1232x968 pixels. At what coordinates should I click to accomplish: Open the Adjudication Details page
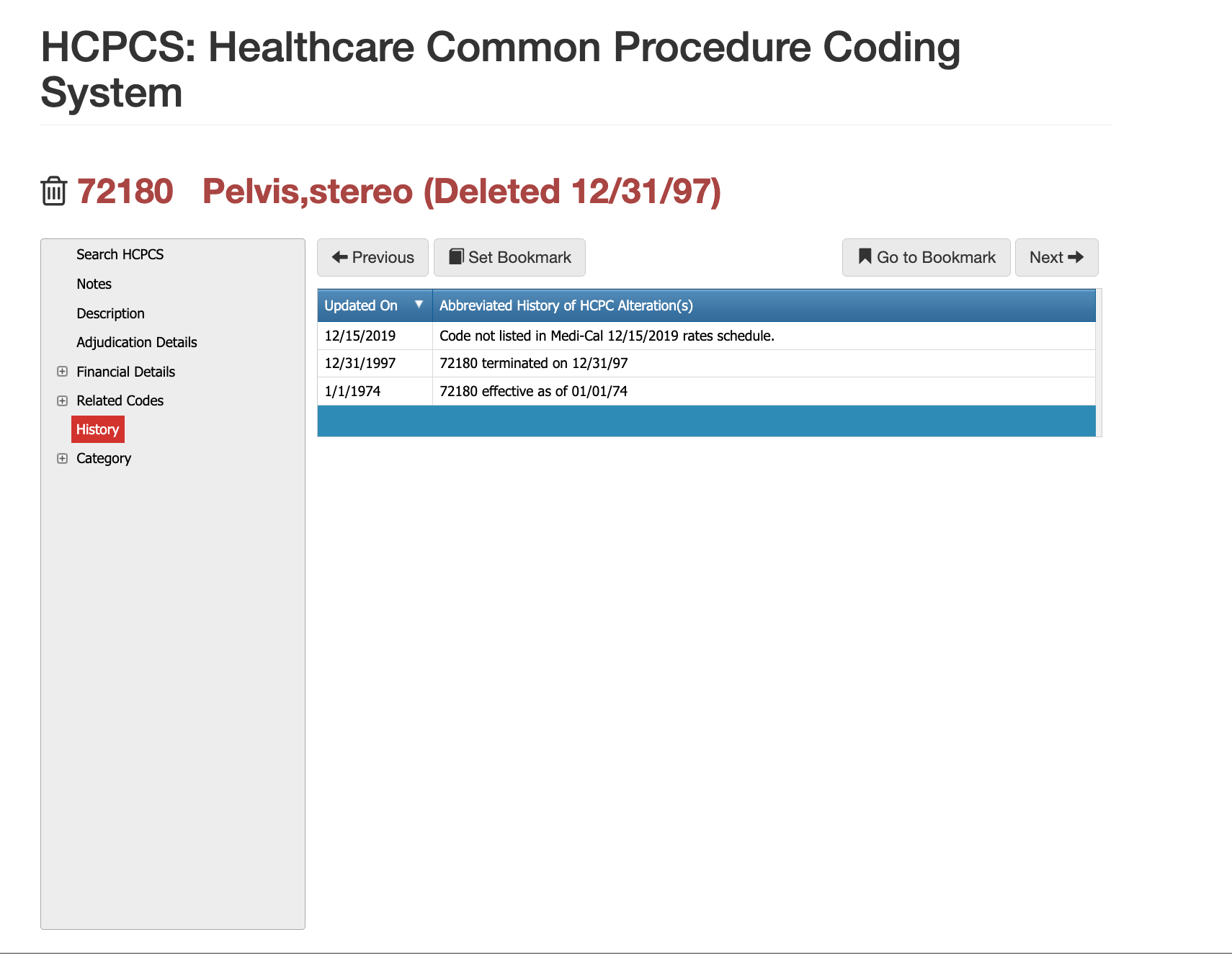[136, 342]
